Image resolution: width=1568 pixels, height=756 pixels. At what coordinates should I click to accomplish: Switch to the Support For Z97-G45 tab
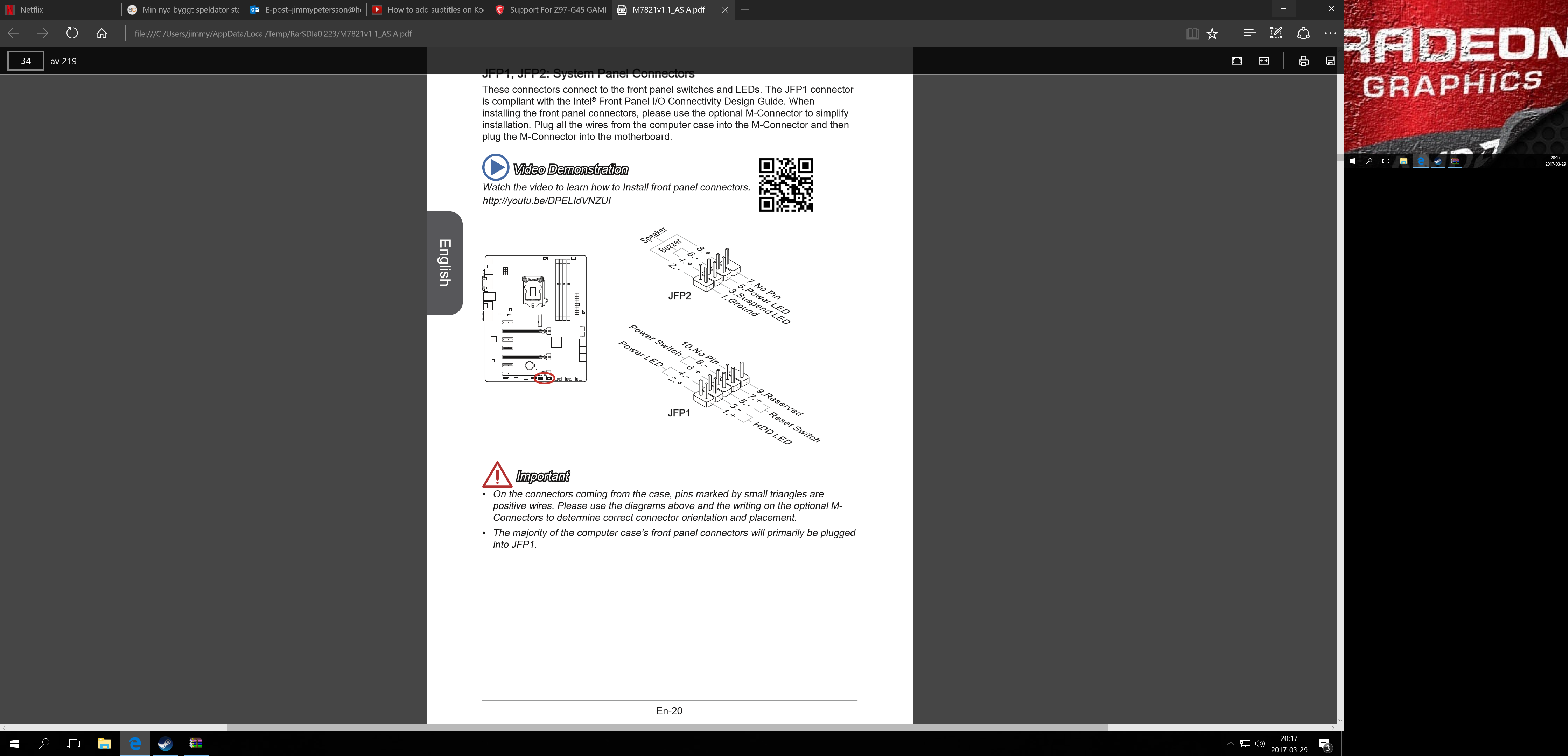[550, 10]
